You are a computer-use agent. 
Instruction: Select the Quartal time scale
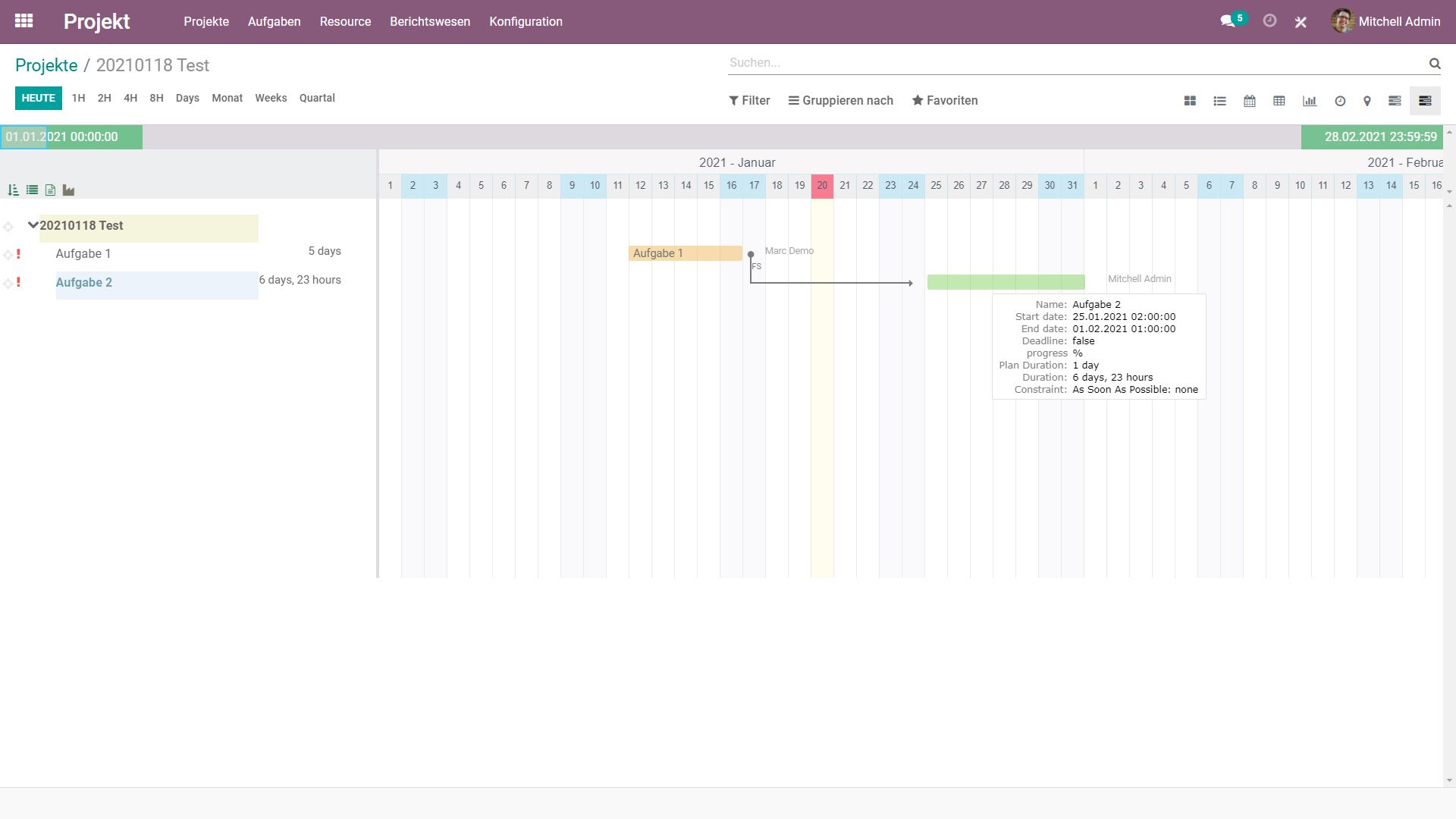[317, 98]
